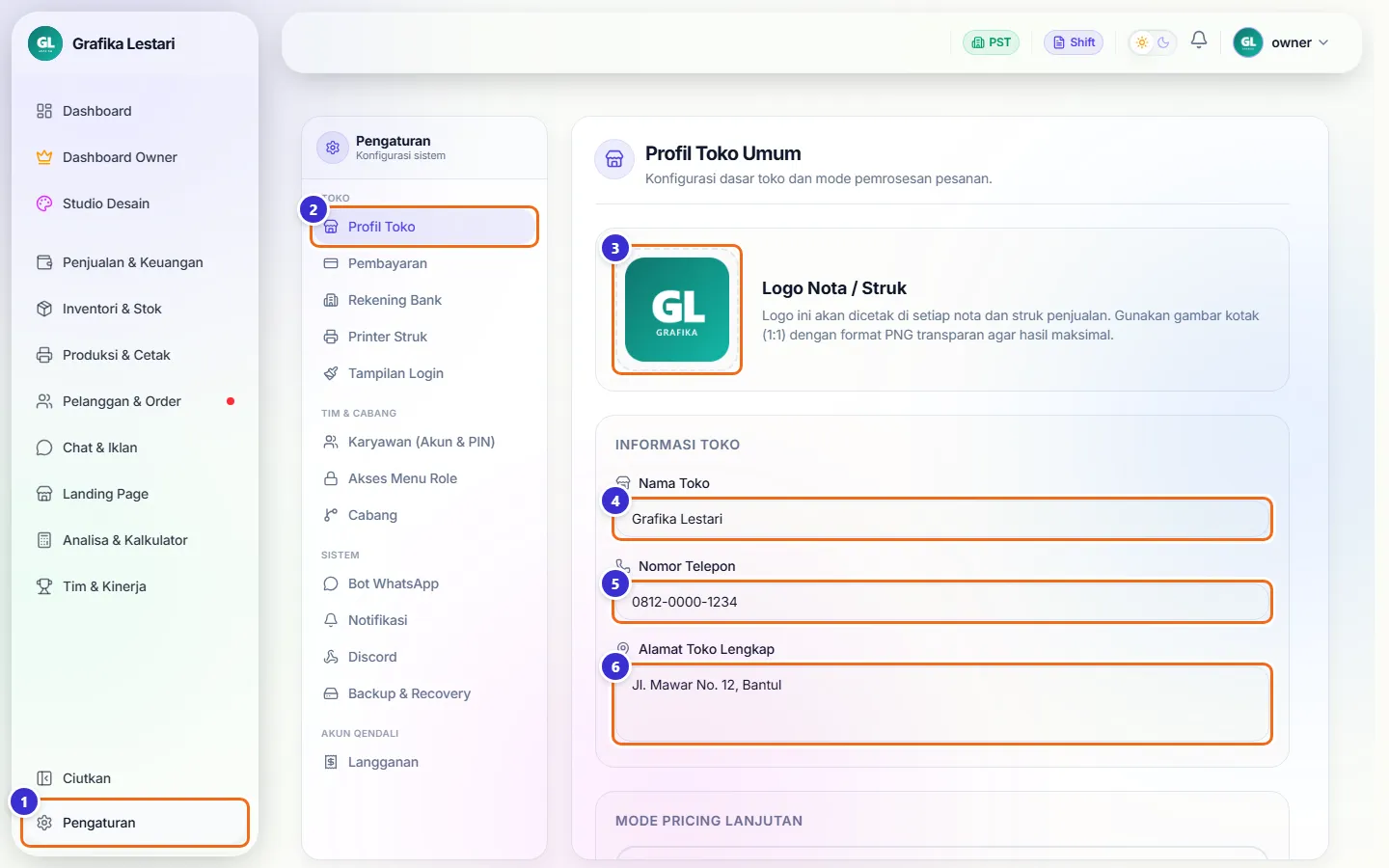
Task: Open Studio Desain palette icon
Action: [44, 203]
